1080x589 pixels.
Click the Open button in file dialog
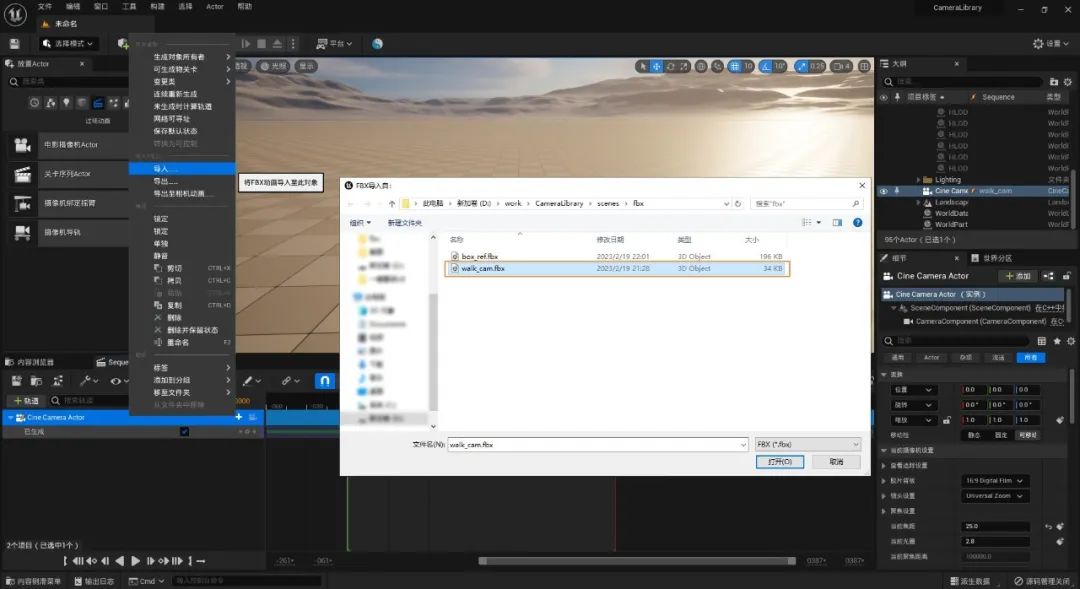coord(780,462)
